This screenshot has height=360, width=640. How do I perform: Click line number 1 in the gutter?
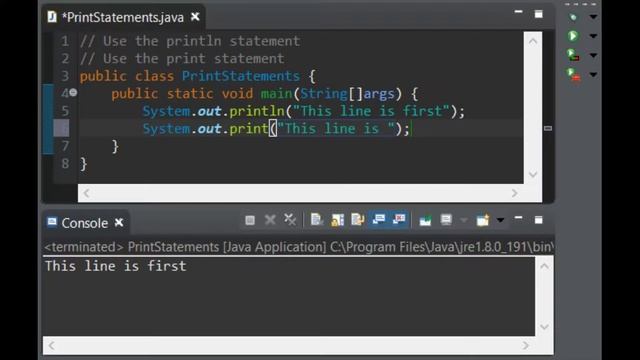[65, 41]
